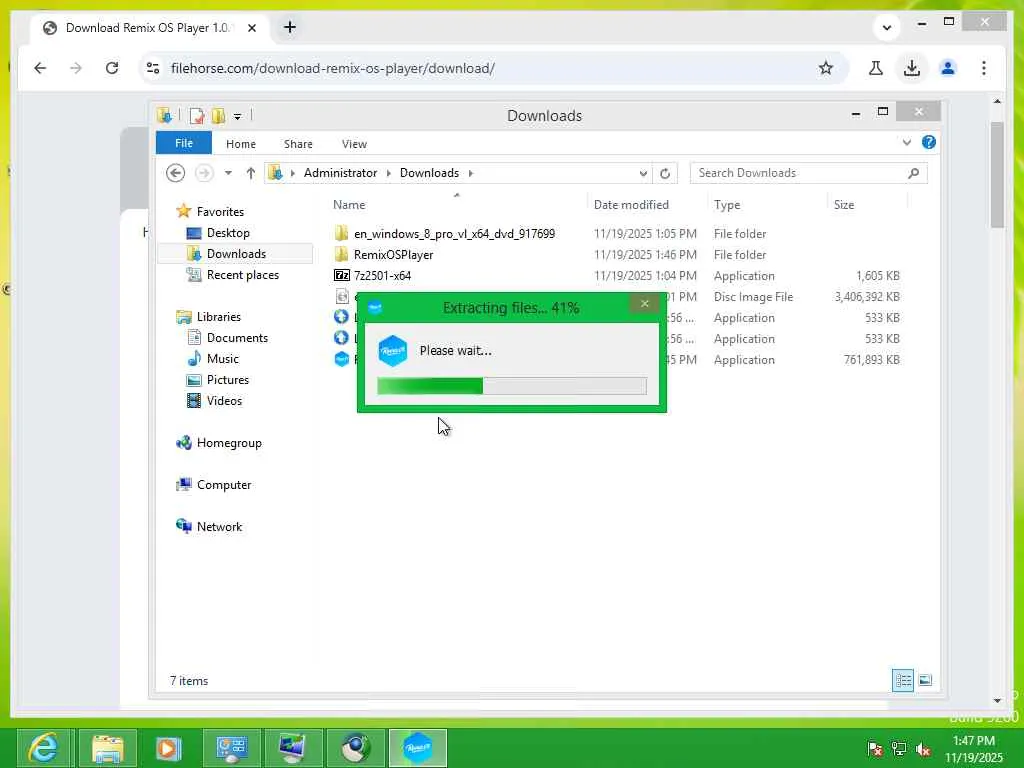Go up one folder level
Viewport: 1024px width, 768px height.
tap(251, 173)
